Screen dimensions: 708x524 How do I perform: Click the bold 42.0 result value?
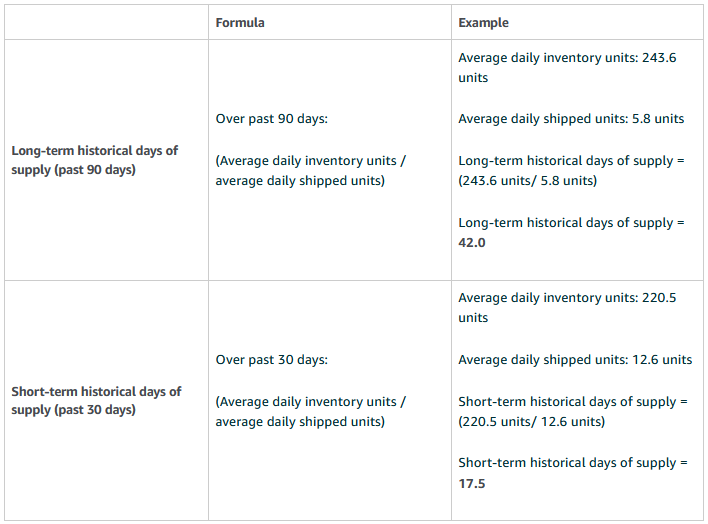472,243
